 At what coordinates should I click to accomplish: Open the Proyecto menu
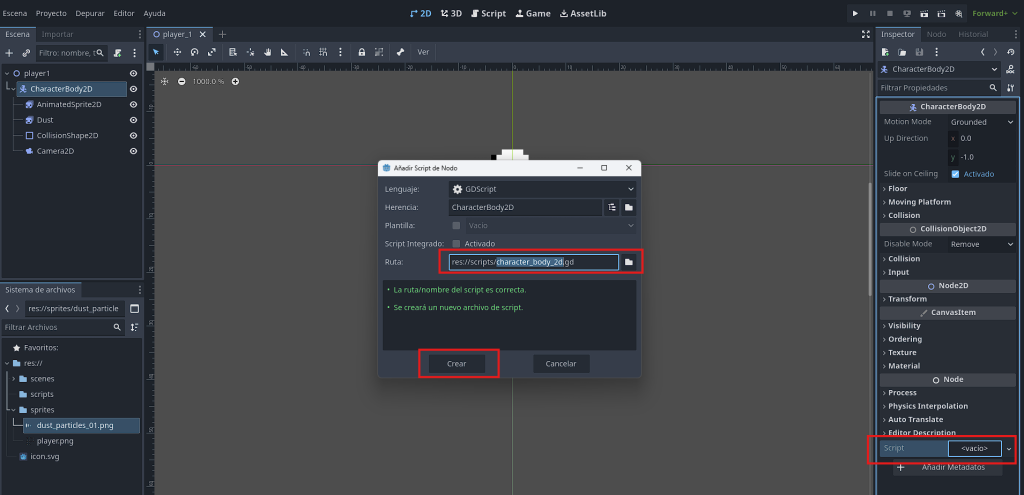pyautogui.click(x=51, y=13)
